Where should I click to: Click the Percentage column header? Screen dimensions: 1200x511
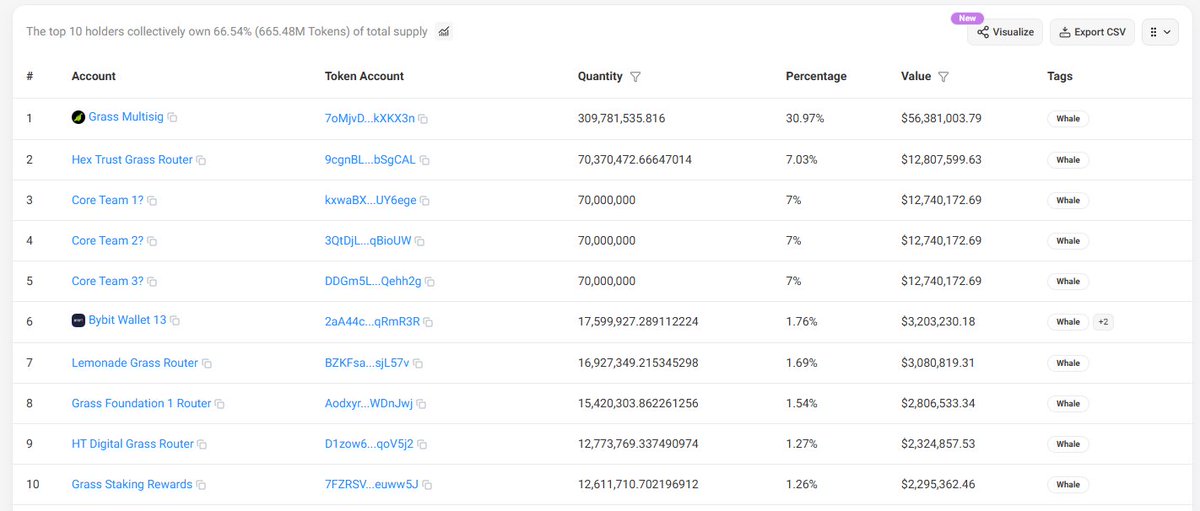point(816,76)
